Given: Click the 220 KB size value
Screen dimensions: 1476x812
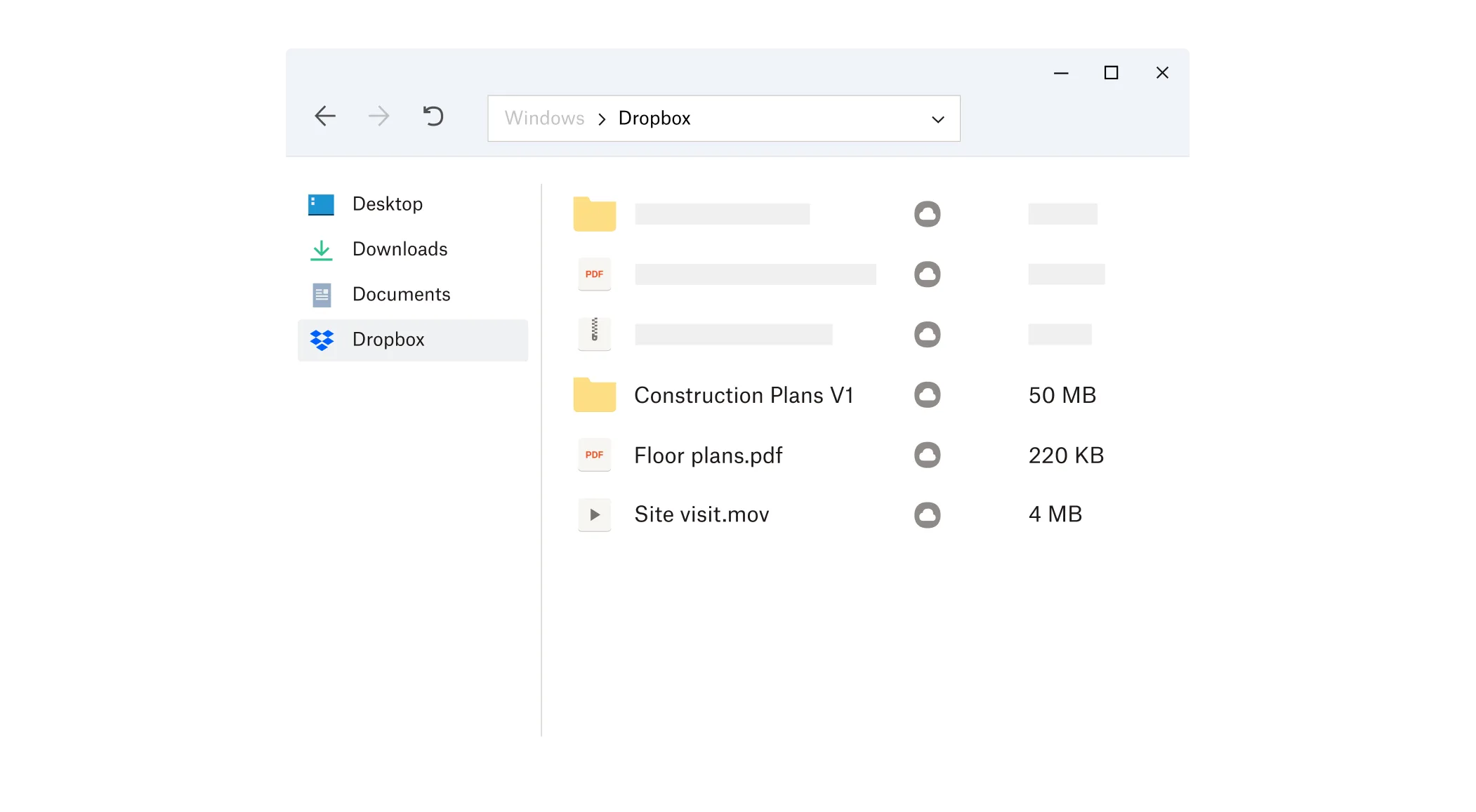Looking at the screenshot, I should [x=1066, y=455].
